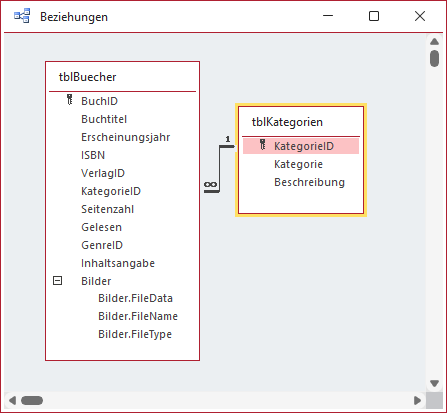Viewport: 447px width, 413px height.
Task: Click the Beziehungen relationships window icon
Action: coord(22,16)
